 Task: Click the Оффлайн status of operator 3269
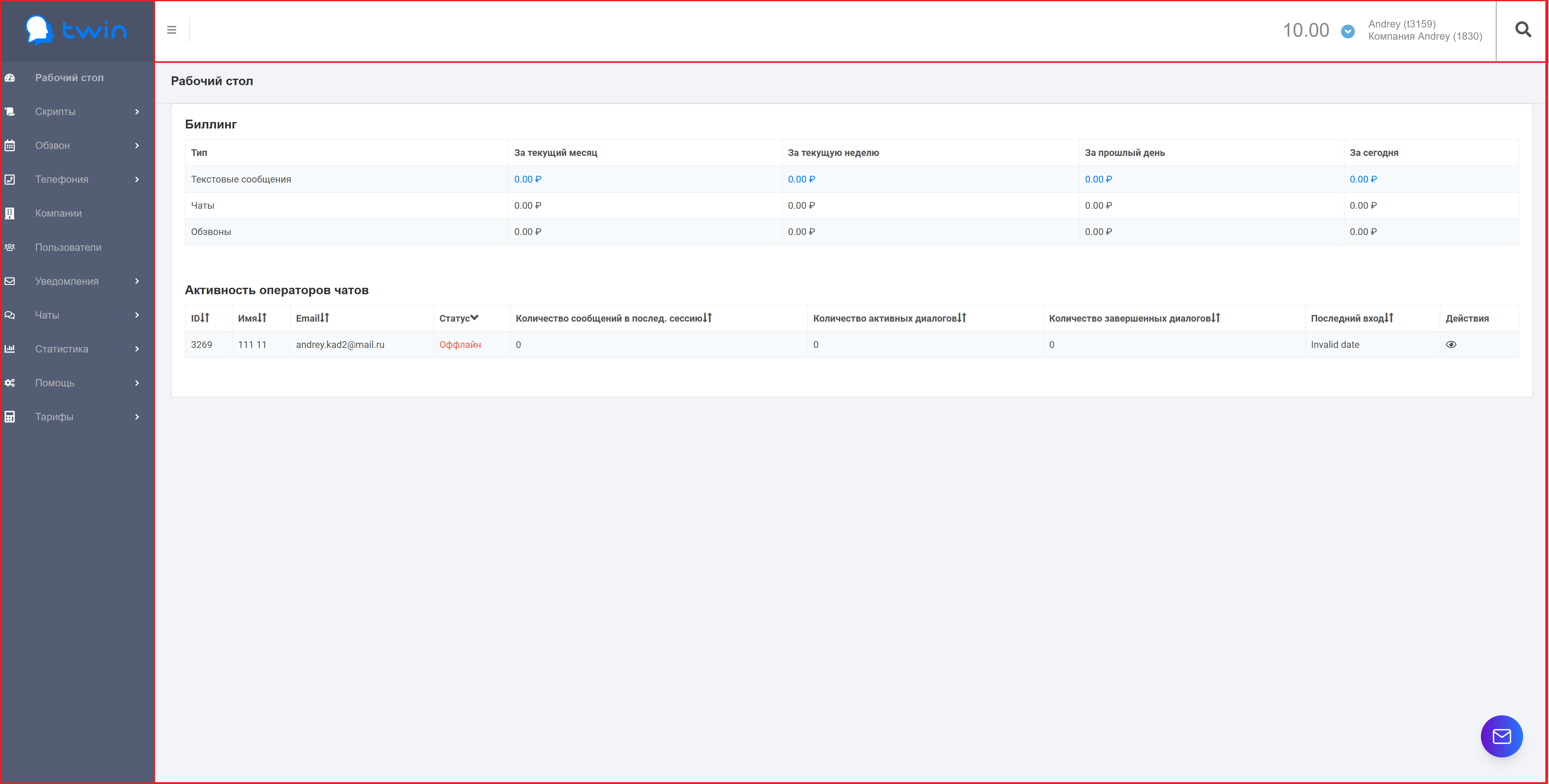[460, 345]
